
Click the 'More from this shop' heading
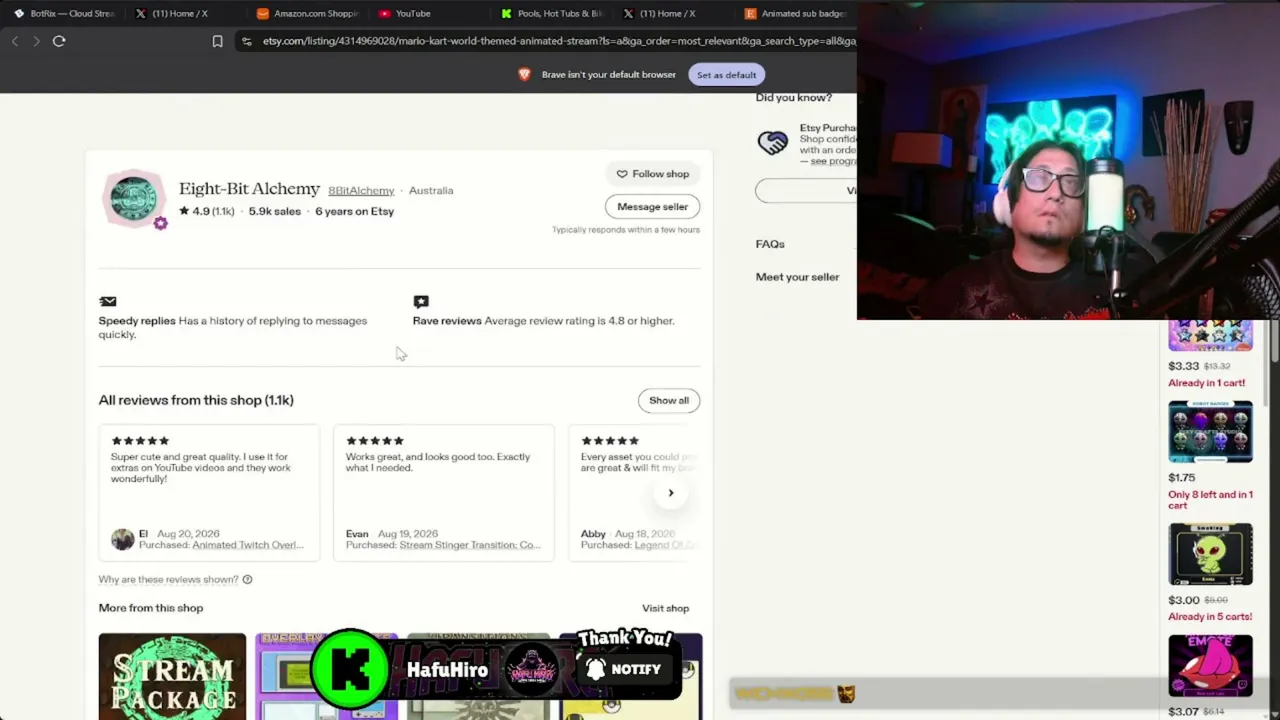click(x=150, y=608)
